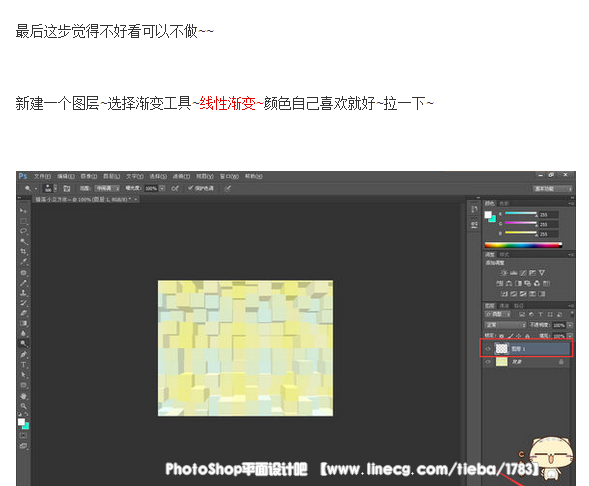Image resolution: width=589 pixels, height=486 pixels.
Task: Open the layer filter kind dropdown
Action: pyautogui.click(x=498, y=314)
